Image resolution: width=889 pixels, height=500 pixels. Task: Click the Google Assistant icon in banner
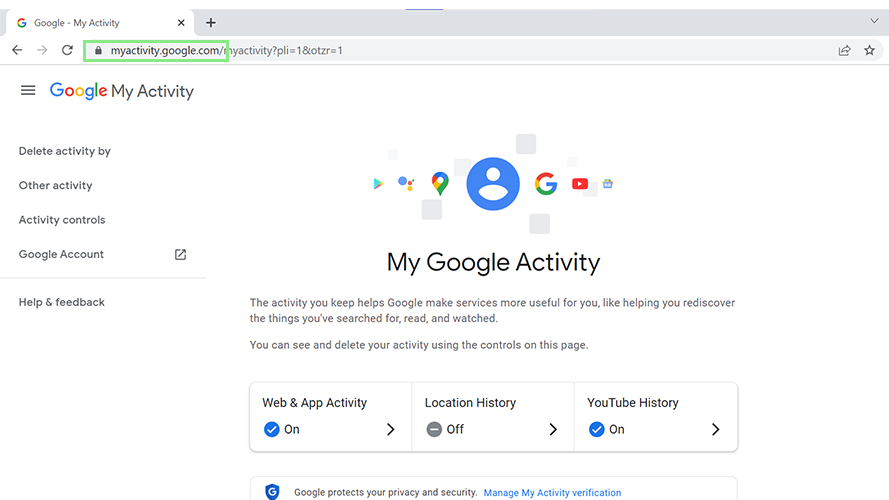coord(406,183)
